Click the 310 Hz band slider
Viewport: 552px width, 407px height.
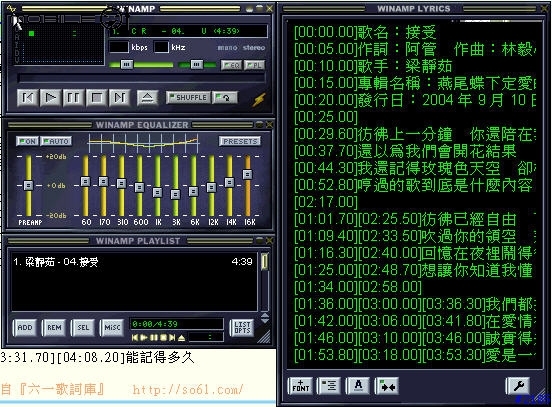(x=121, y=183)
